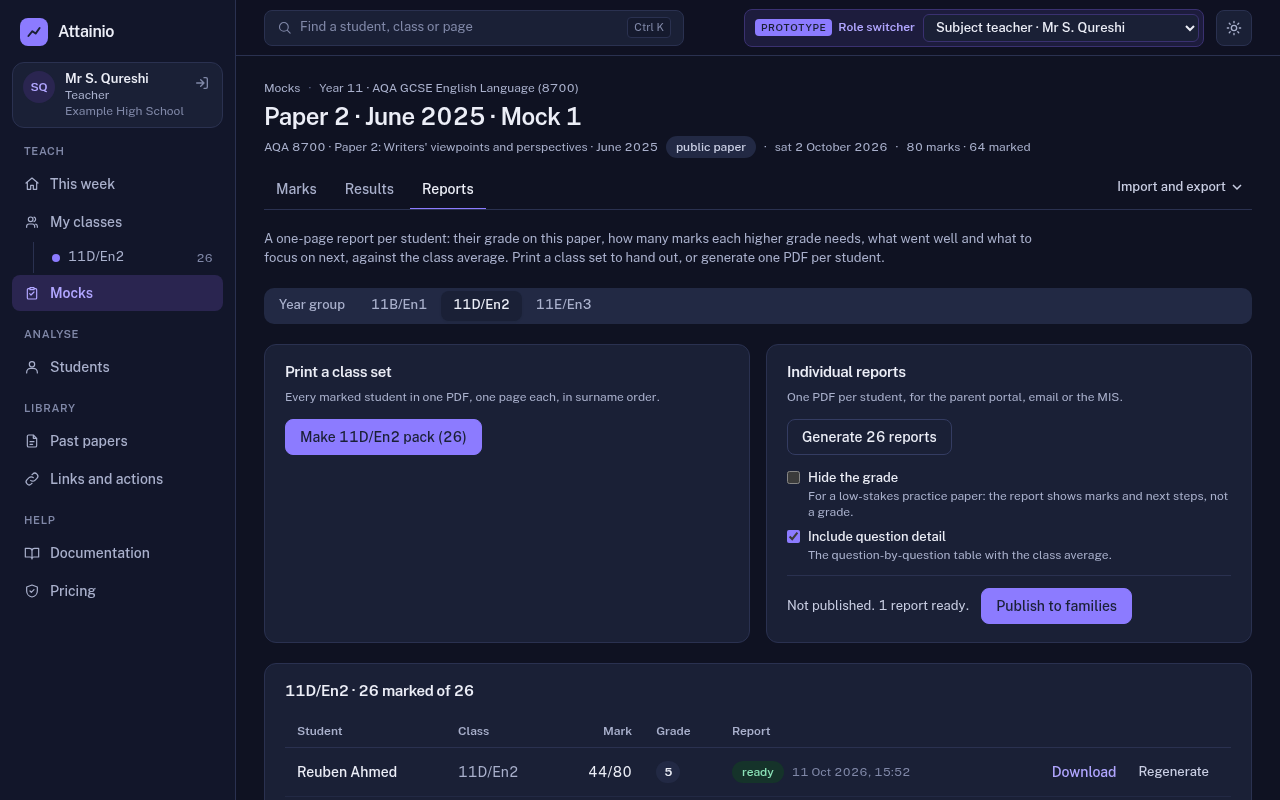Viewport: 1280px width, 800px height.
Task: Click Publish to families button
Action: [1056, 606]
